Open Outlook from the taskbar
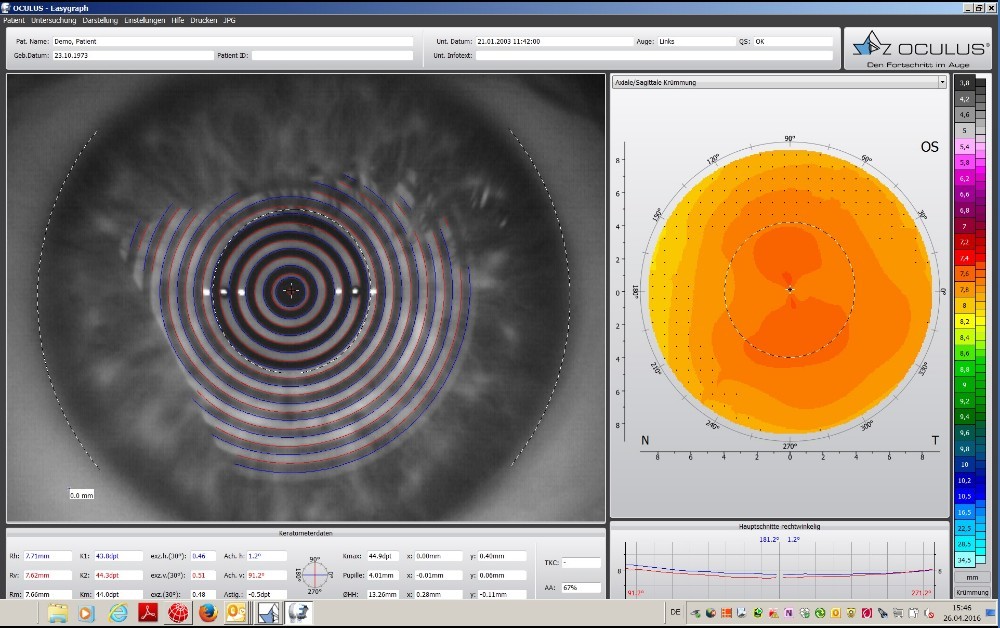Screen dimensions: 1000x628 [237, 612]
